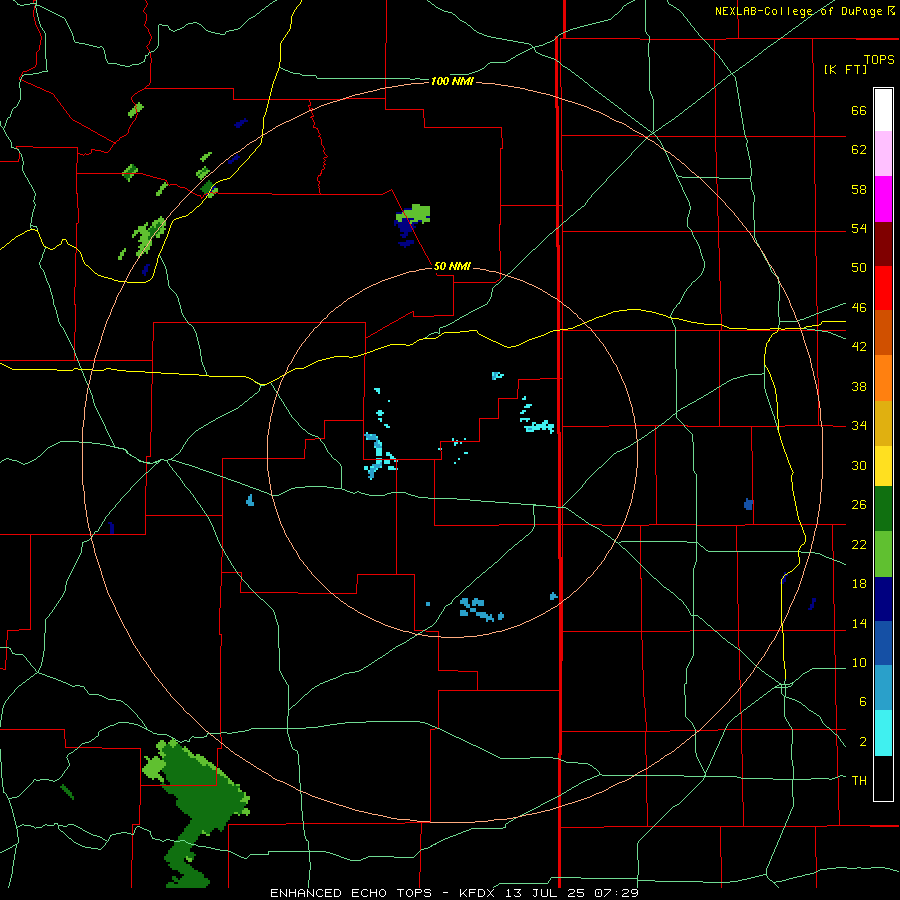Click the light pink legend swatch
This screenshot has height=900, width=900.
[x=883, y=153]
